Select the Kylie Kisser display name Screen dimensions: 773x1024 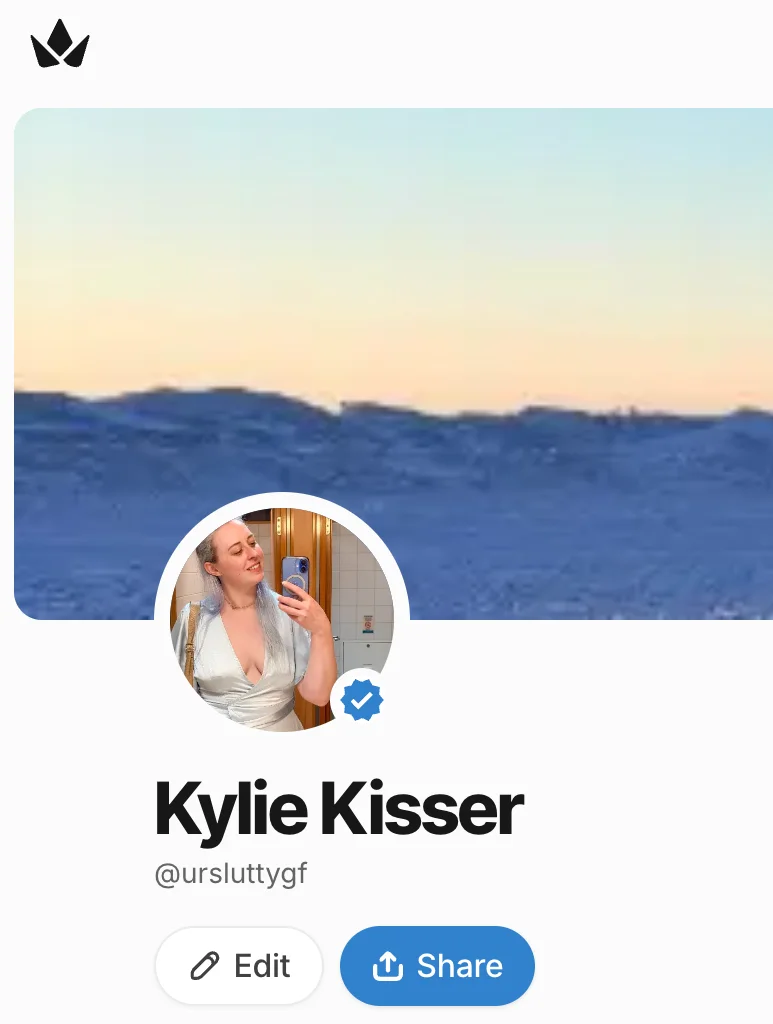(339, 810)
